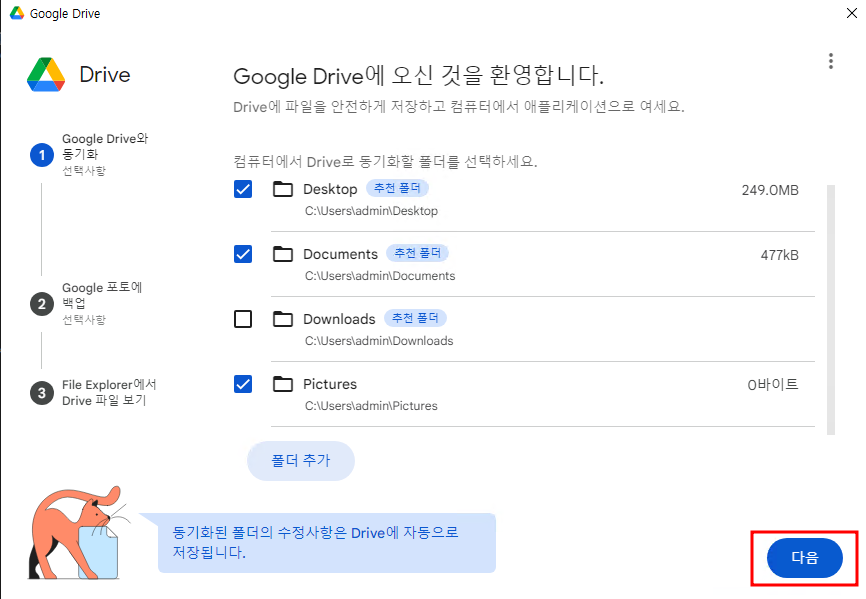Uncheck the Documents folder checkbox

(x=243, y=254)
